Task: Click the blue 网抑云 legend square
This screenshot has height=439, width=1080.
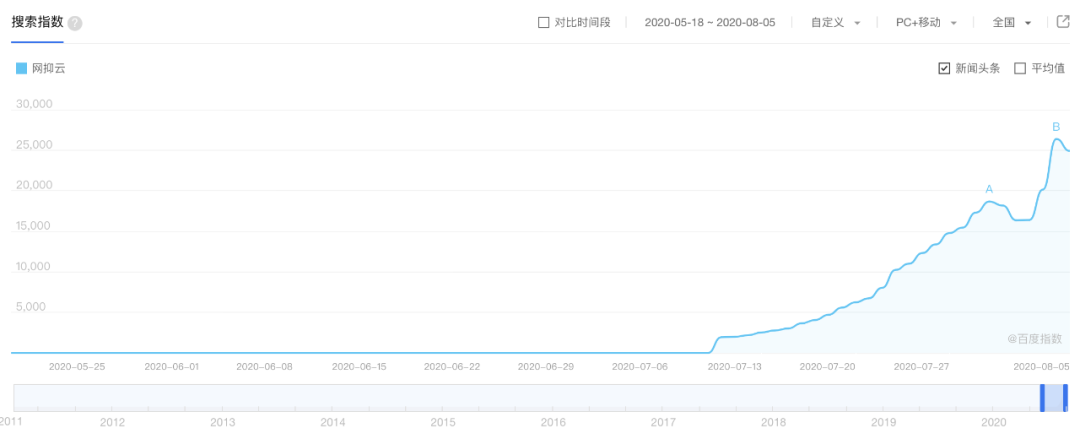Action: point(21,69)
